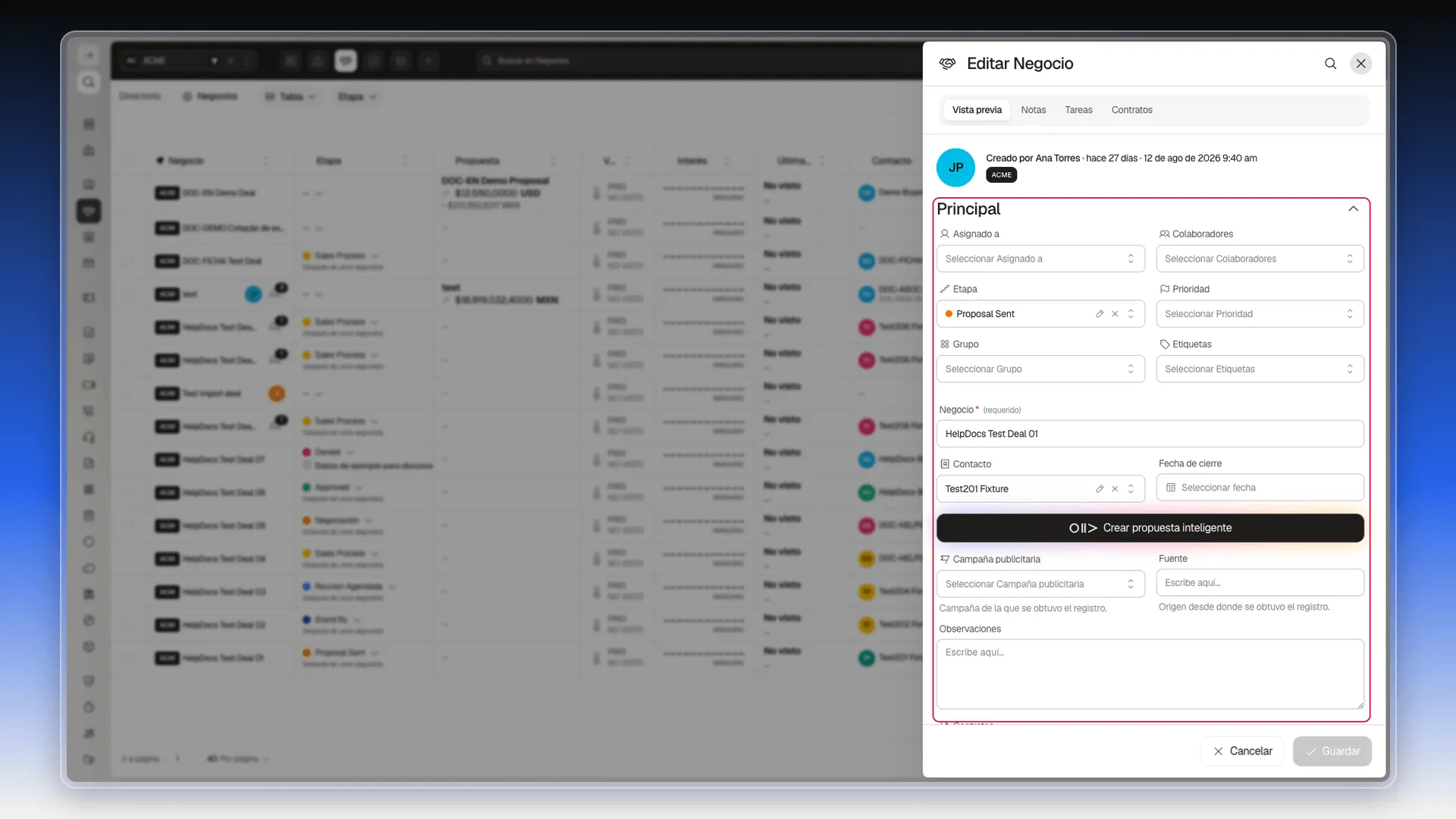This screenshot has width=1456, height=819.
Task: Click the ACME badge under creator info
Action: 1001,175
